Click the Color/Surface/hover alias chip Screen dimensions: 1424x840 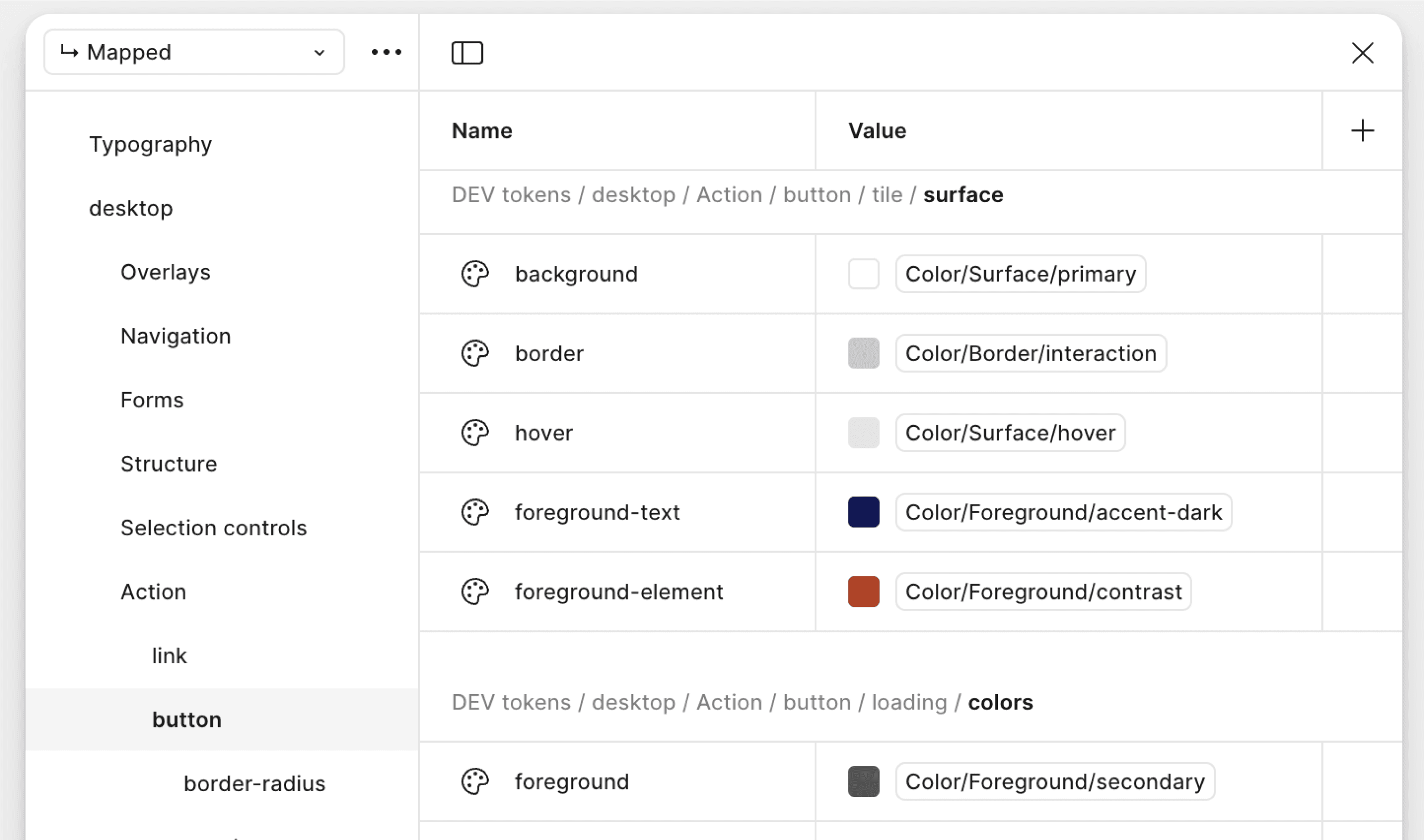click(1010, 433)
